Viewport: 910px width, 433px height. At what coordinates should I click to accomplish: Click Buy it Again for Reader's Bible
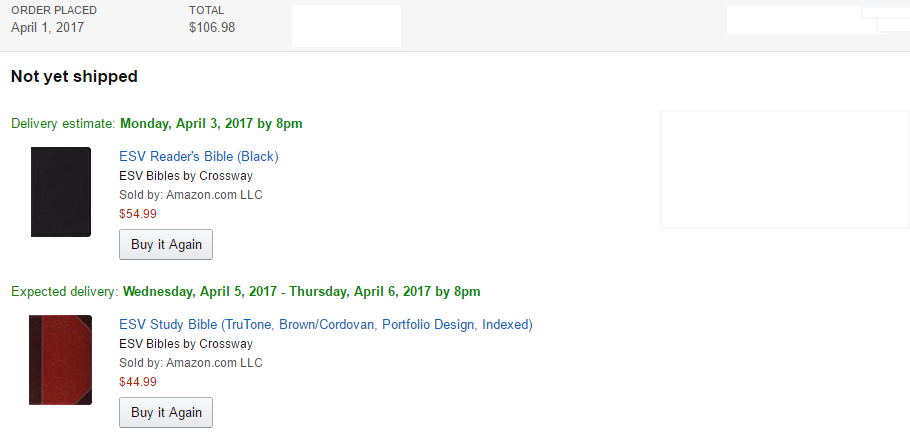coord(166,244)
